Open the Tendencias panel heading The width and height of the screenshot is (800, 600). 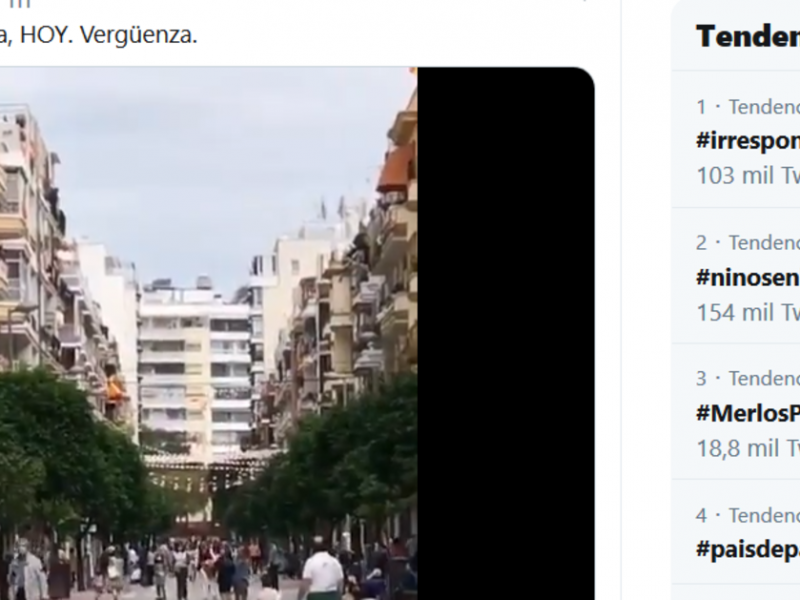pyautogui.click(x=748, y=37)
